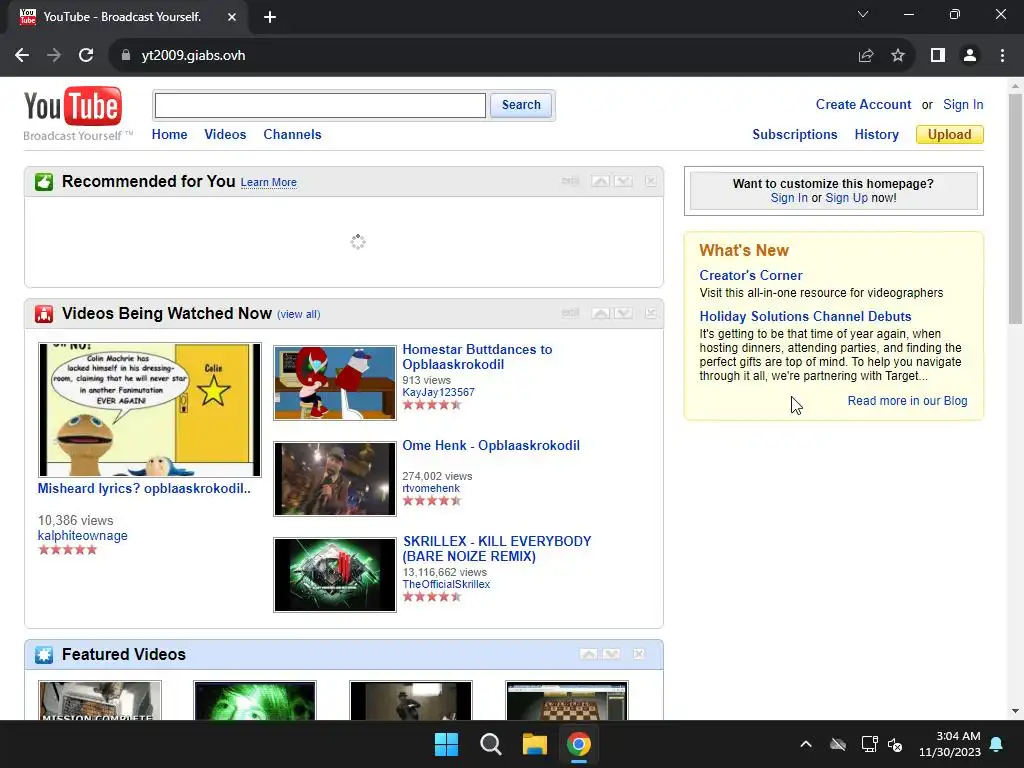Open a new browser tab
This screenshot has width=1024, height=768.
coord(270,17)
